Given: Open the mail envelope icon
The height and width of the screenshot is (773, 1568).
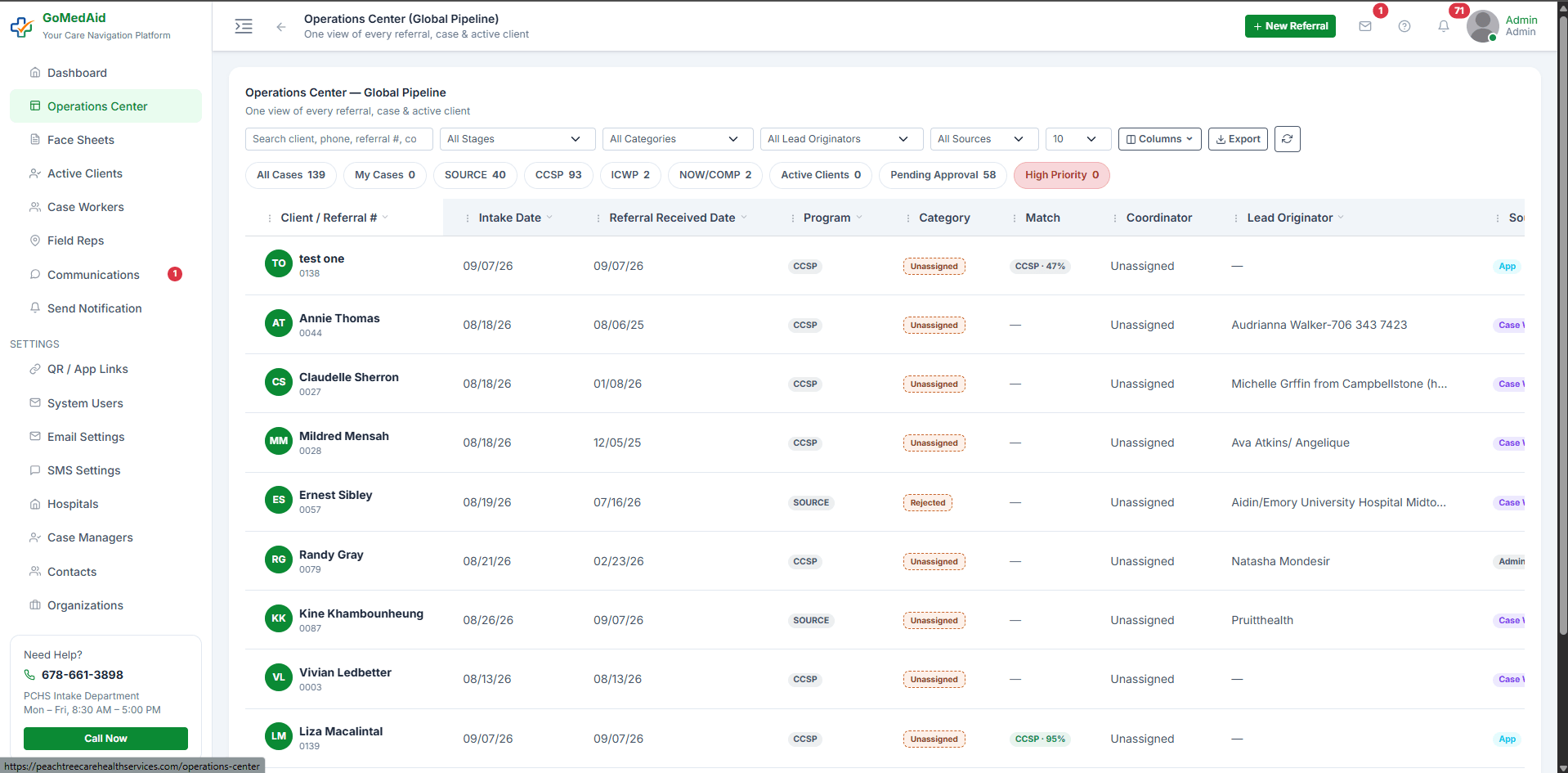Looking at the screenshot, I should click(1365, 26).
